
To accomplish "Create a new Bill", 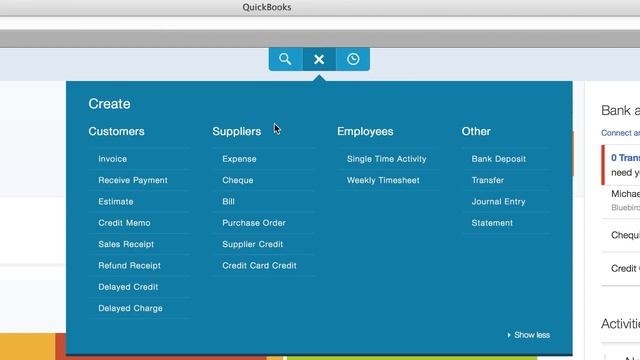I will [x=229, y=202].
